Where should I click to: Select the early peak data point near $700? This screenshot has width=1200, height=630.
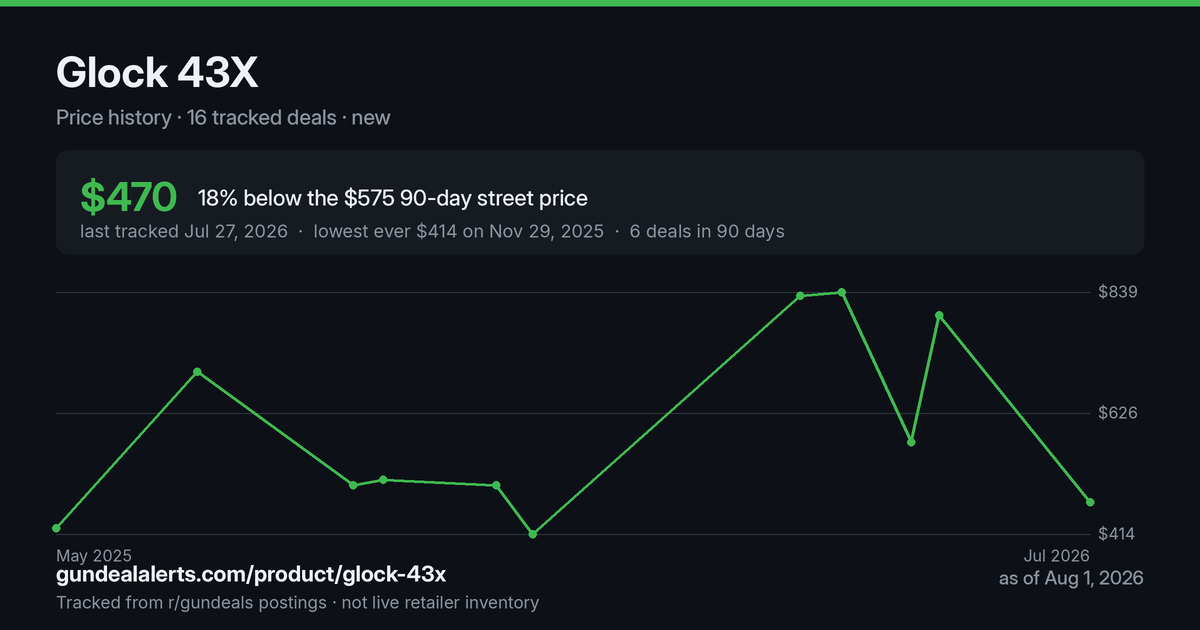tap(197, 372)
